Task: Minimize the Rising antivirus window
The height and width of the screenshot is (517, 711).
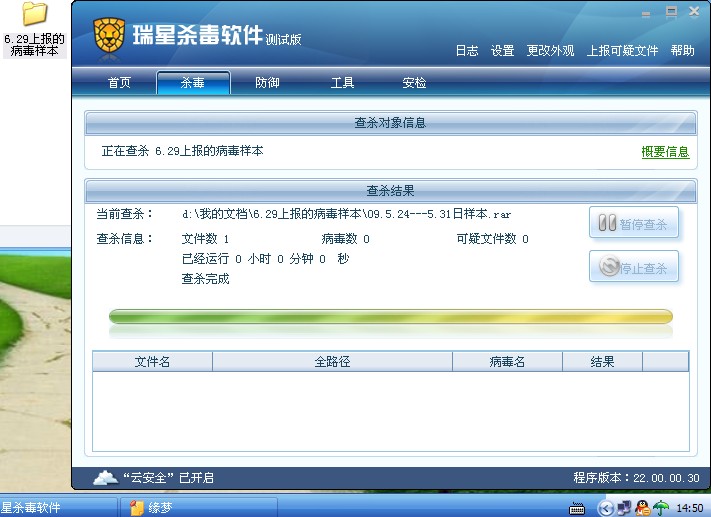Action: (x=646, y=14)
